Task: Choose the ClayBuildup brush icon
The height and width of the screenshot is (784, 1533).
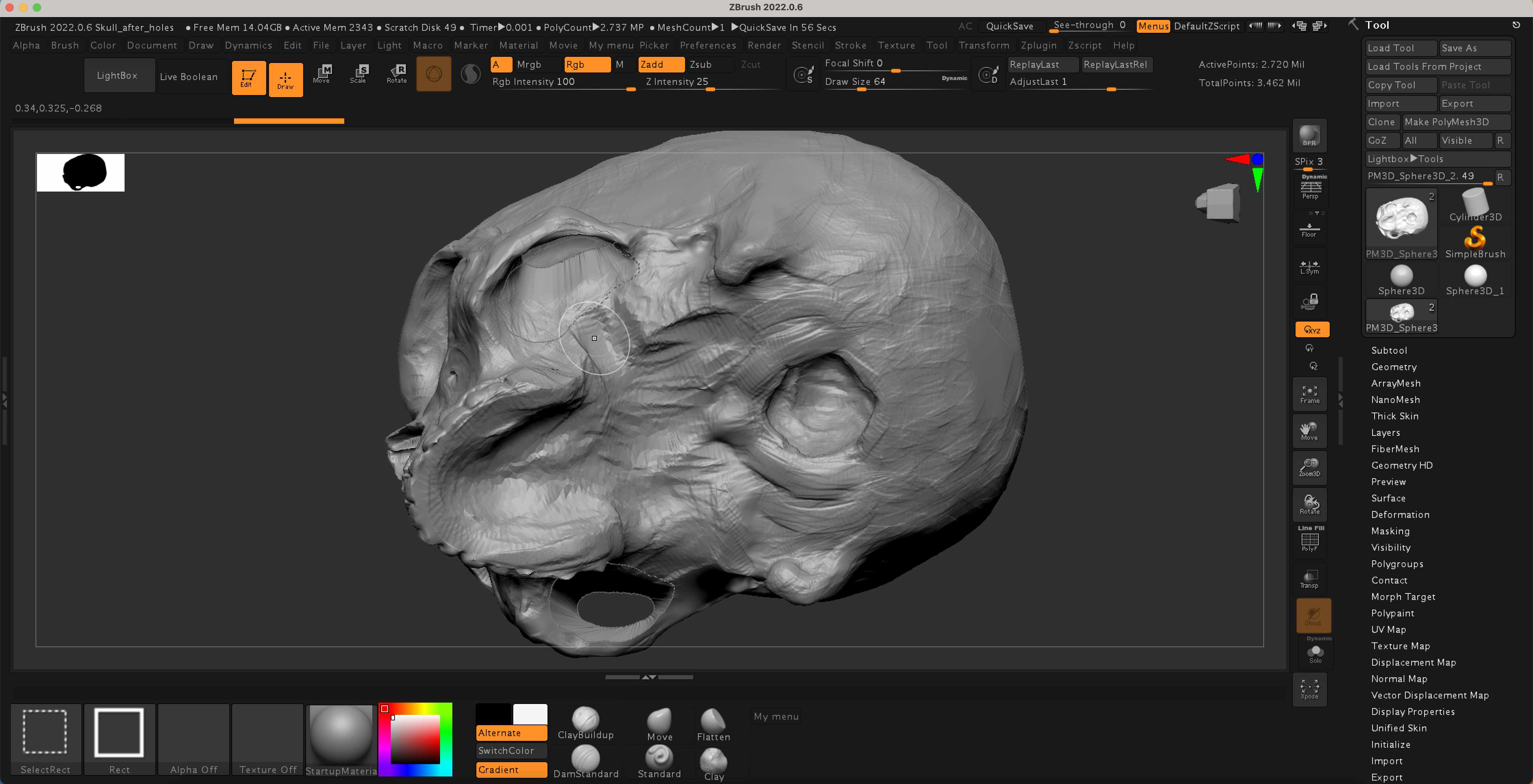Action: pyautogui.click(x=585, y=723)
